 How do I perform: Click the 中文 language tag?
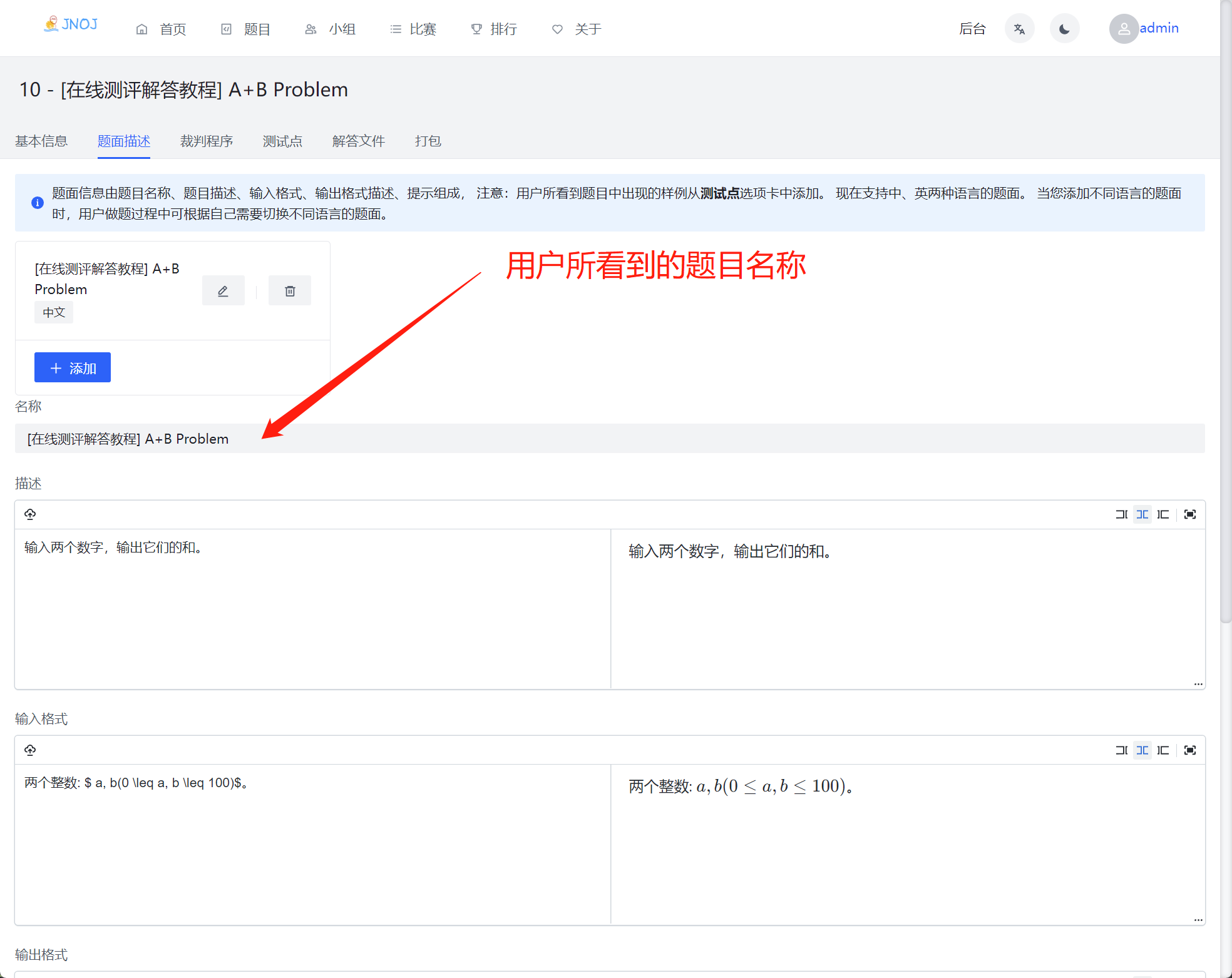[54, 312]
